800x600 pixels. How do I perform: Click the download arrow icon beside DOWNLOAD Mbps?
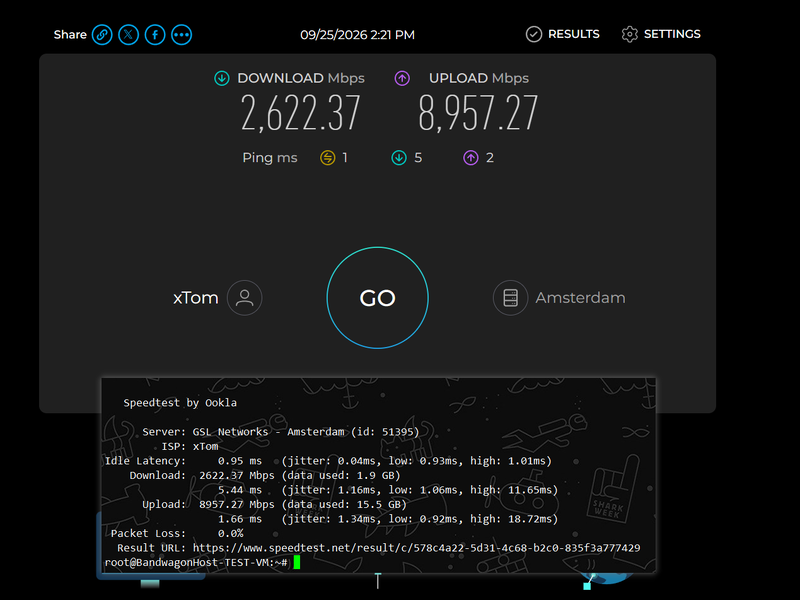point(221,78)
